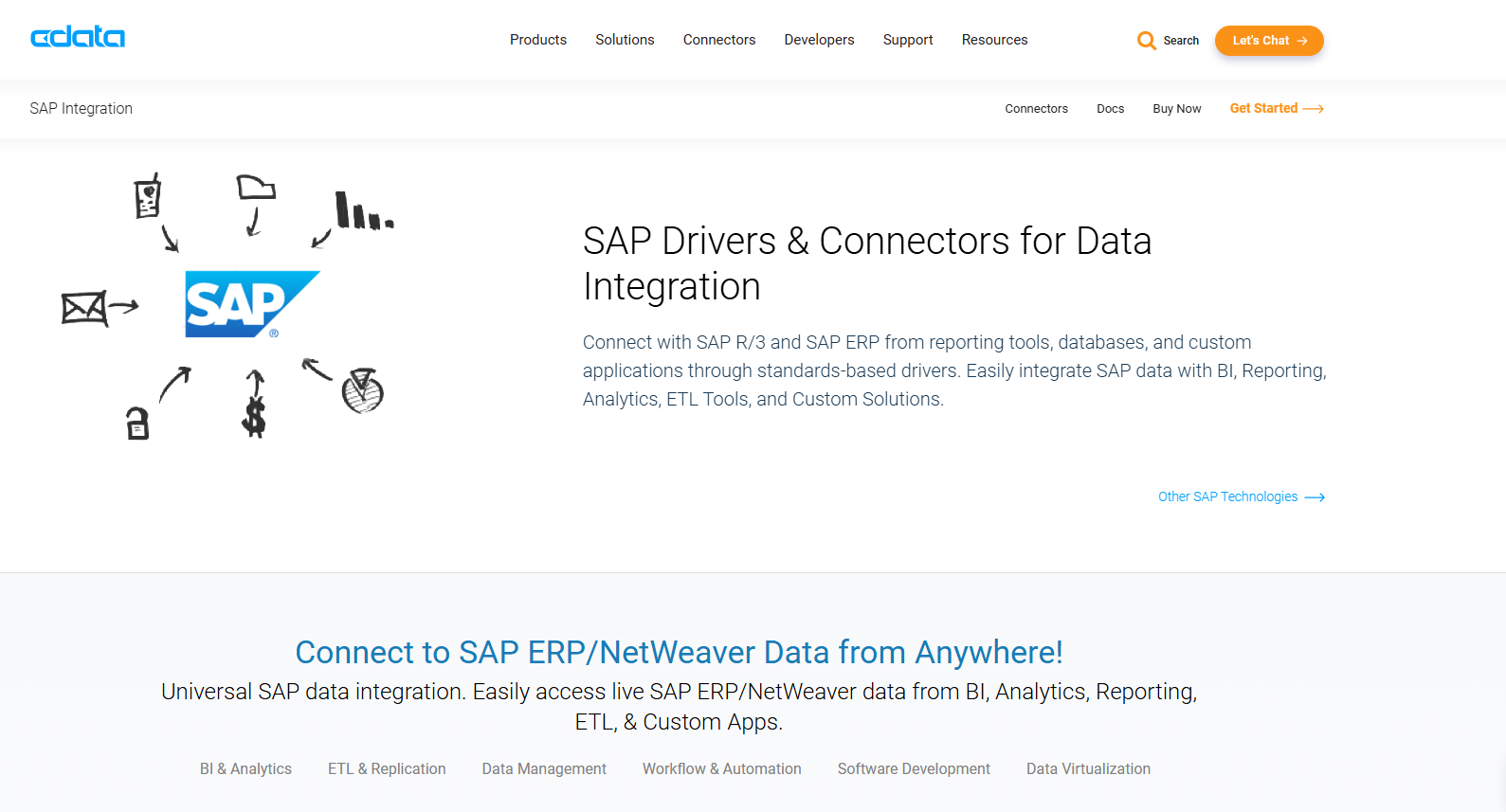Select the Data Virtualization tab

1088,768
